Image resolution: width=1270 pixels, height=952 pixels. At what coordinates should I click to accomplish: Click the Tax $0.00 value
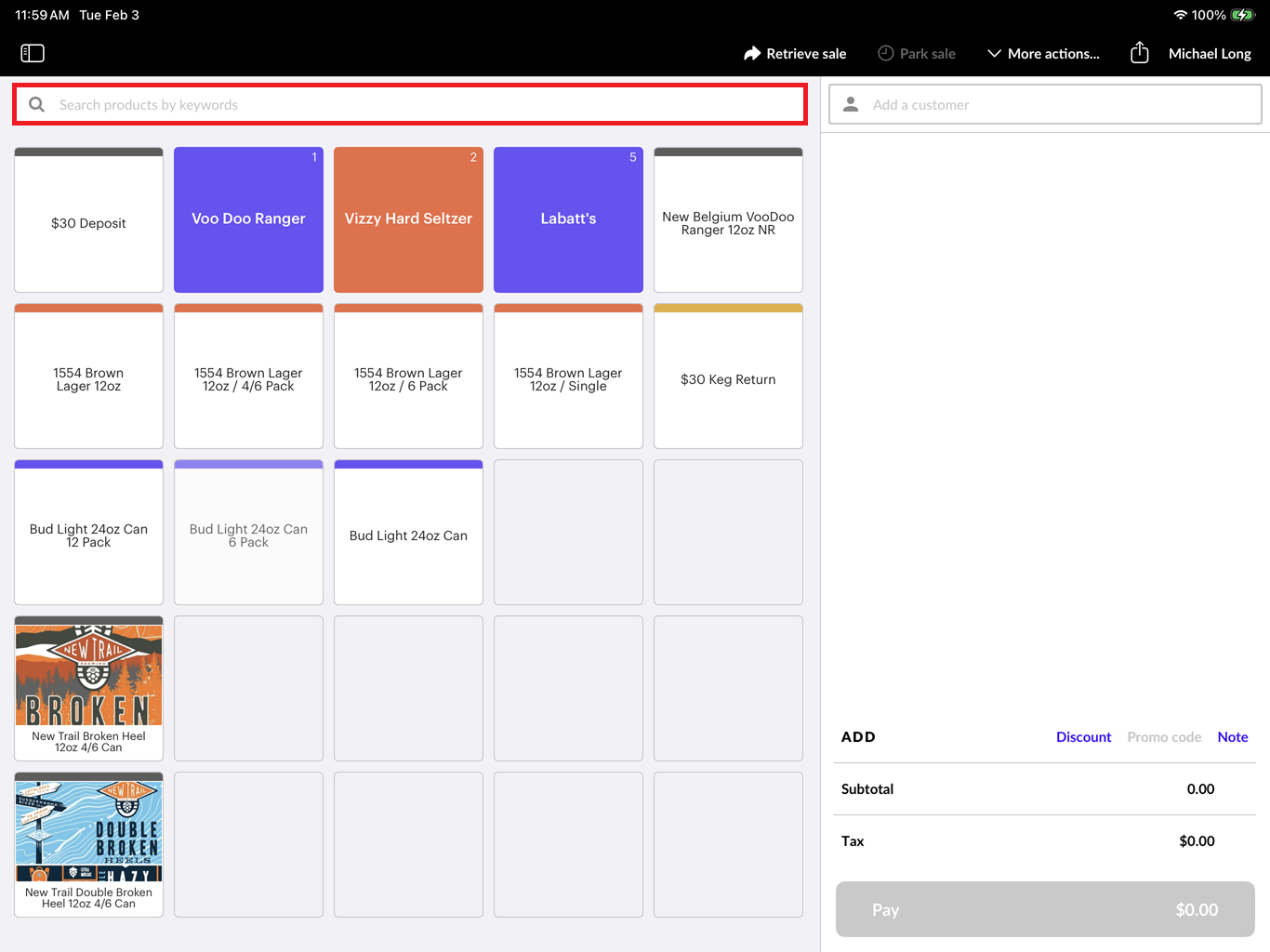coord(1197,841)
